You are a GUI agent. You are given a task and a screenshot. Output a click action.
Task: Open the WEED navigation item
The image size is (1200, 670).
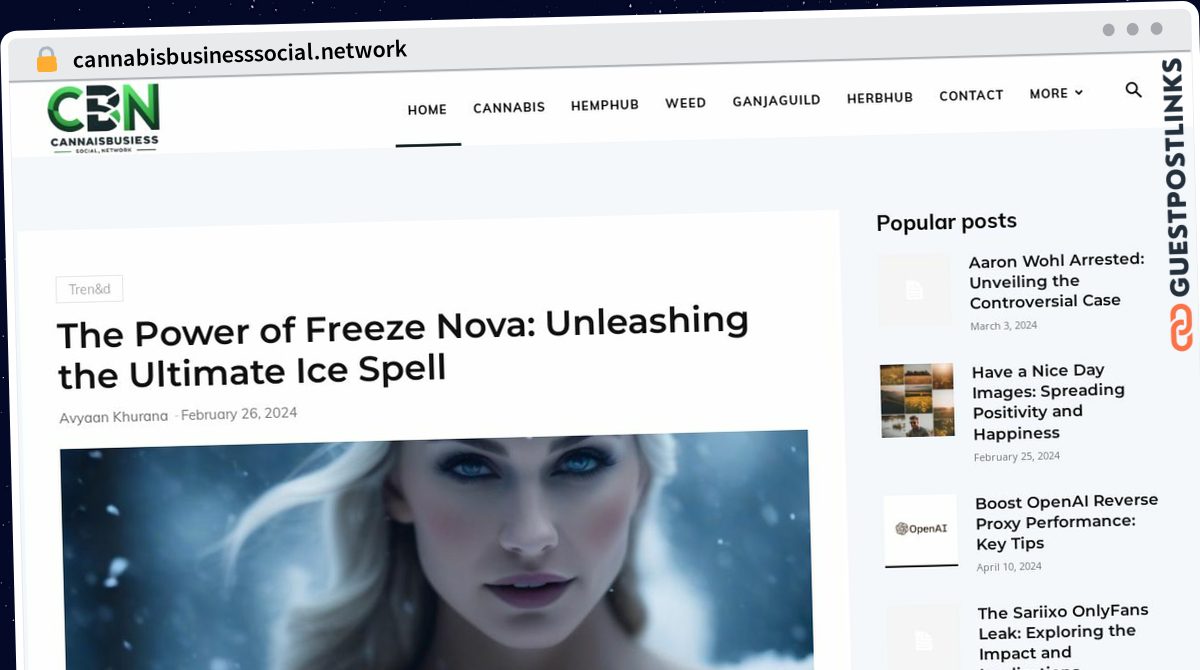[685, 103]
